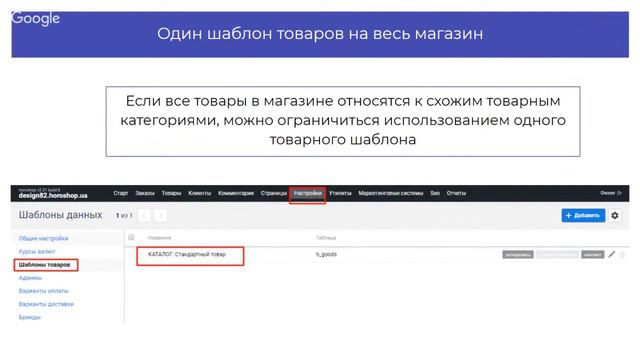Go to previous page with left arrow
The width and height of the screenshot is (640, 360).
[144, 216]
